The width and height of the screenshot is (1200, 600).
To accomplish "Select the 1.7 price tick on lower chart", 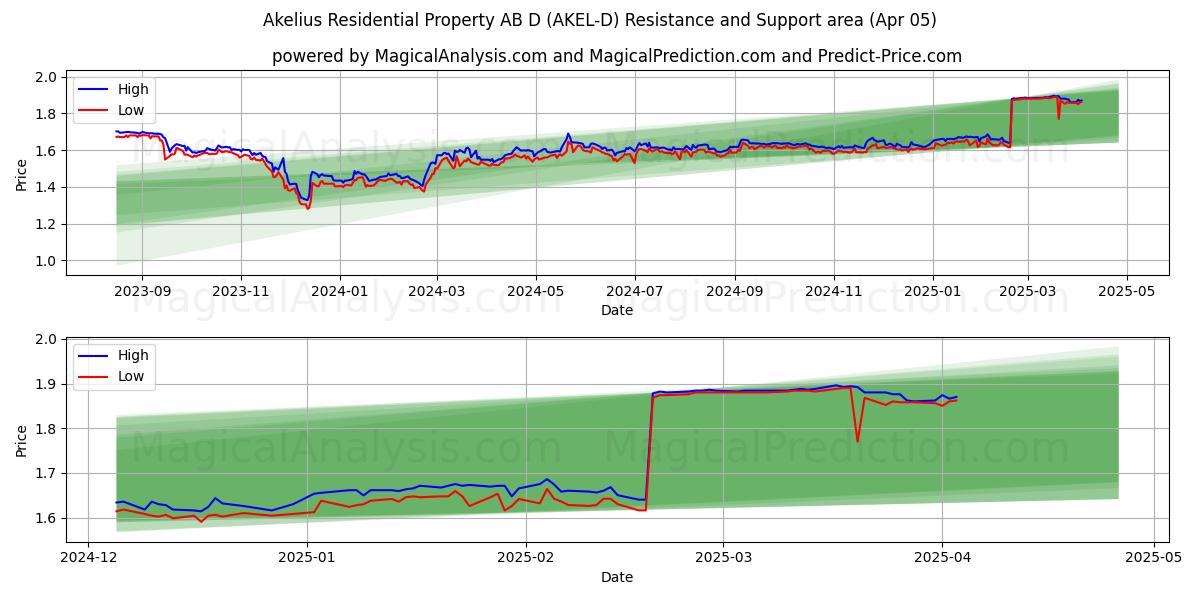I will click(x=46, y=473).
